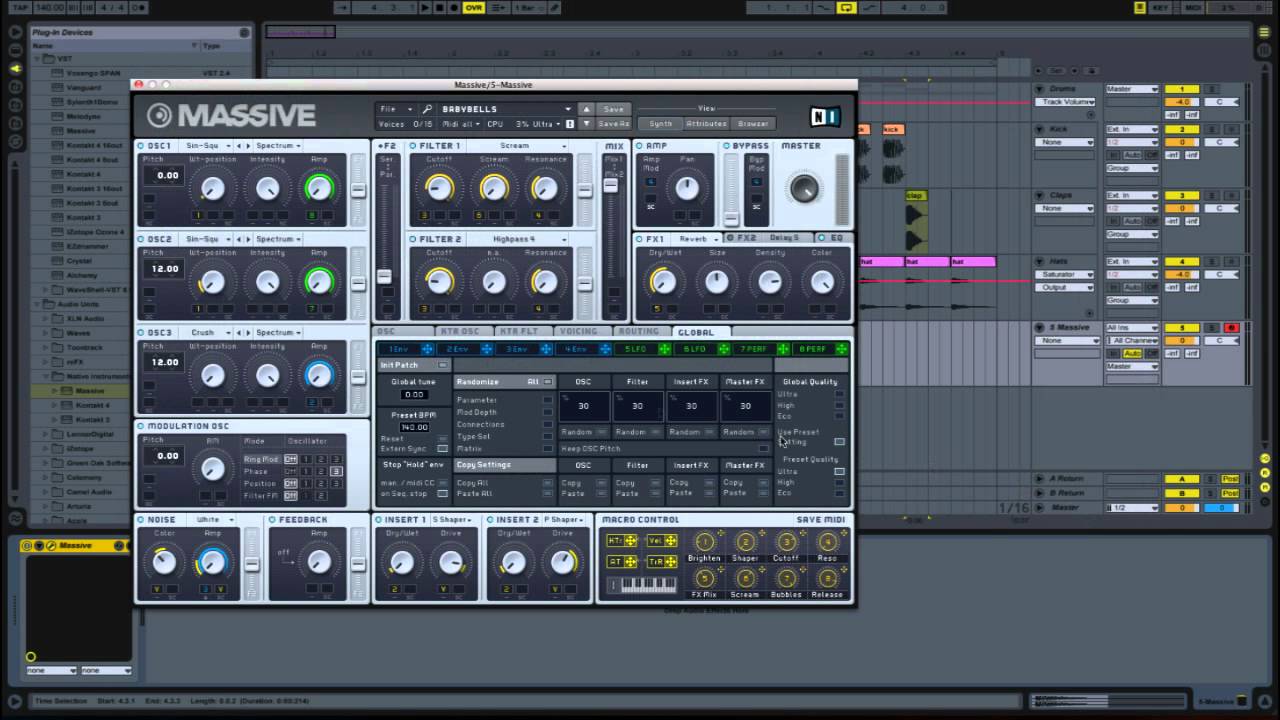Open the OSC3 Crush wavetable dropdown
This screenshot has height=720, width=1280.
click(x=205, y=333)
